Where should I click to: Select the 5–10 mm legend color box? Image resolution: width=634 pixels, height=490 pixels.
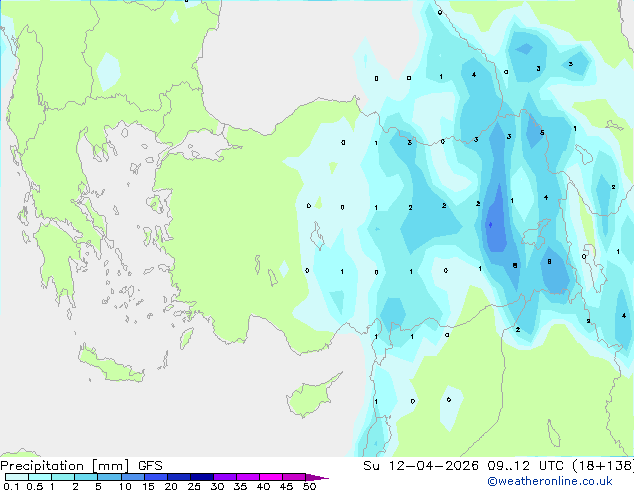tap(109, 477)
